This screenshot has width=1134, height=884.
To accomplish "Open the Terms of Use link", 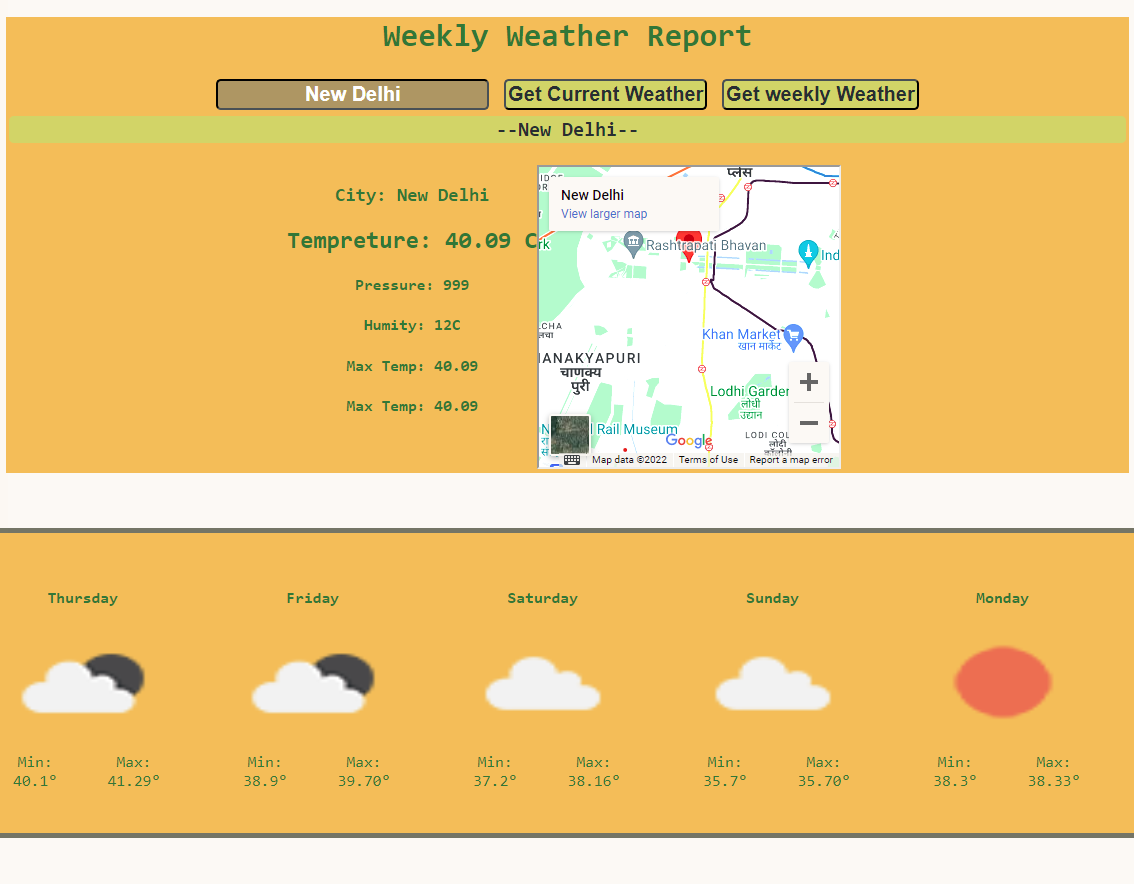I will pos(706,460).
